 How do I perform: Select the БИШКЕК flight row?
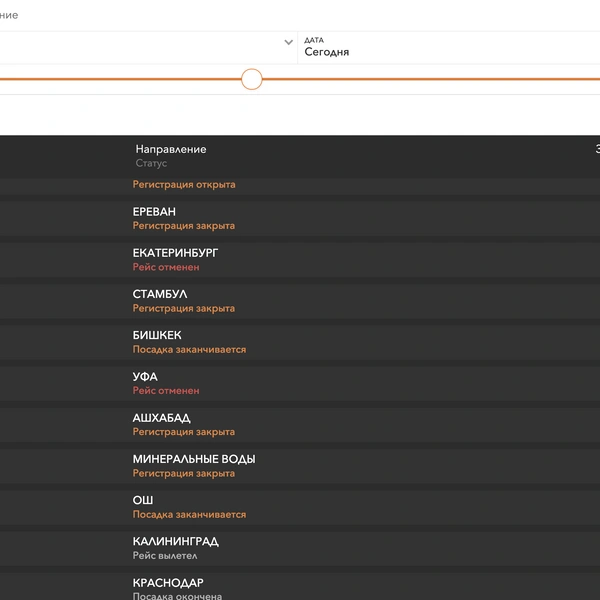[300, 342]
